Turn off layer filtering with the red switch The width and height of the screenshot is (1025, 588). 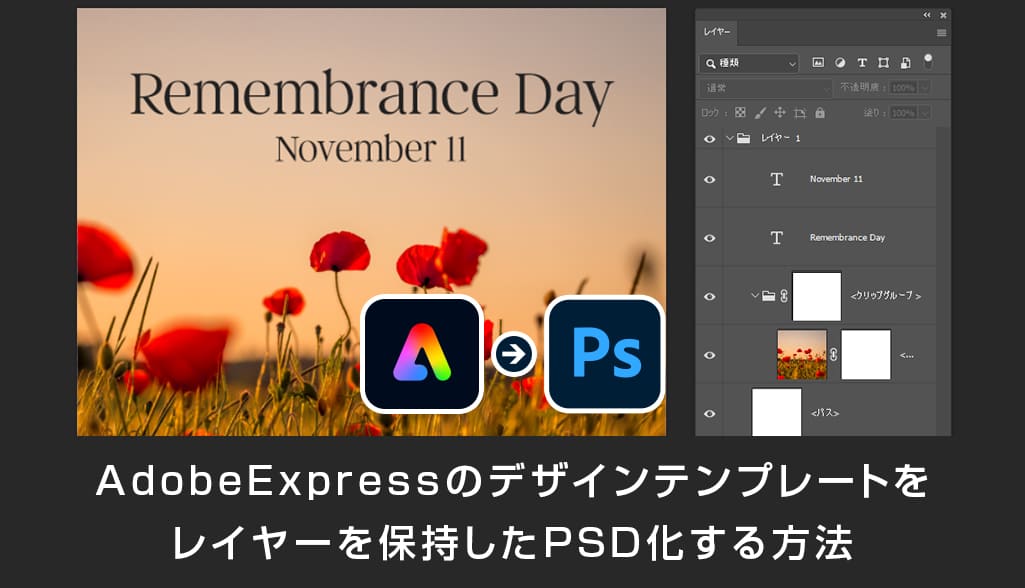(928, 60)
